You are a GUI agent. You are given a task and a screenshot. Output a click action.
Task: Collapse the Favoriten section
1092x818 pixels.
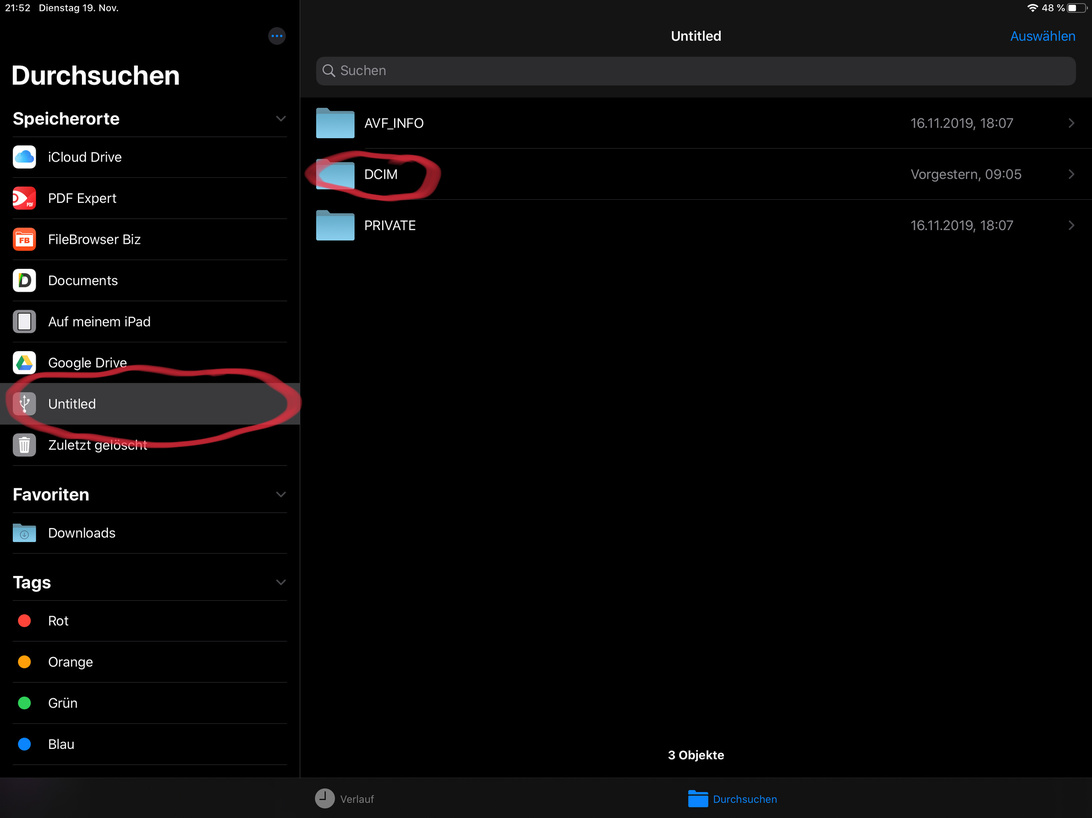[x=280, y=495]
